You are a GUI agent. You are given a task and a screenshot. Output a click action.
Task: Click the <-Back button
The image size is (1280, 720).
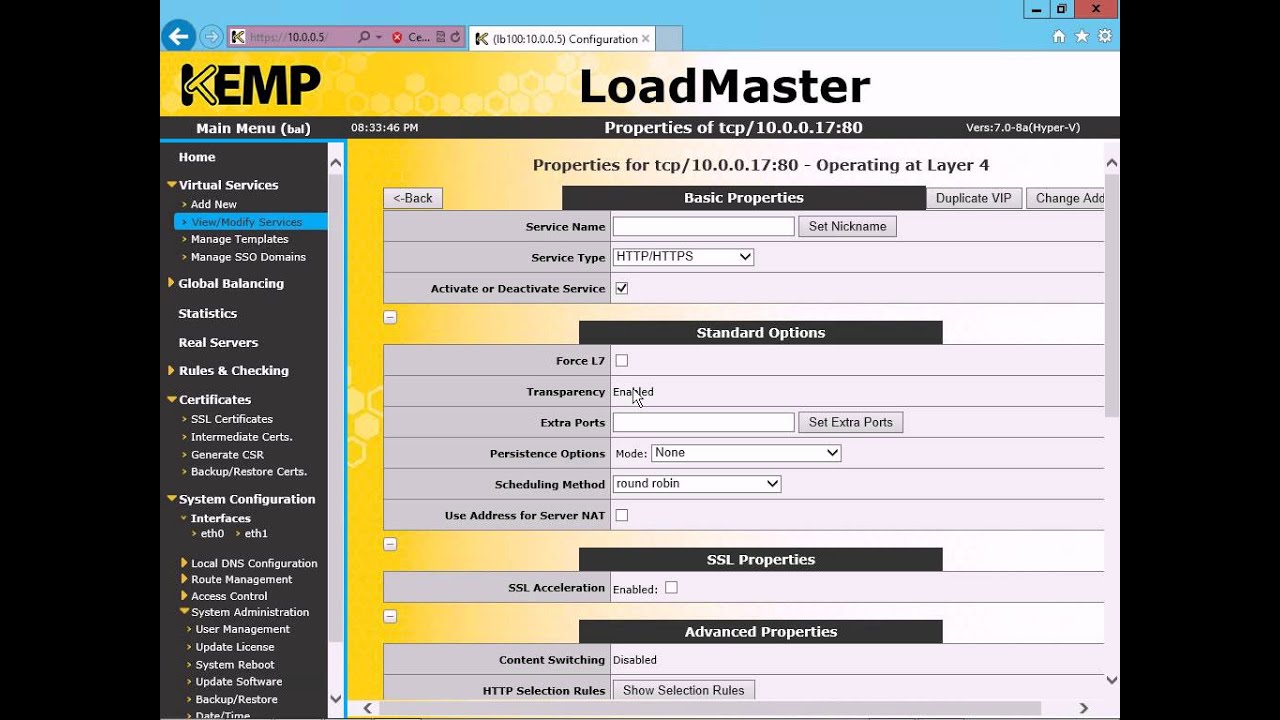pyautogui.click(x=413, y=198)
